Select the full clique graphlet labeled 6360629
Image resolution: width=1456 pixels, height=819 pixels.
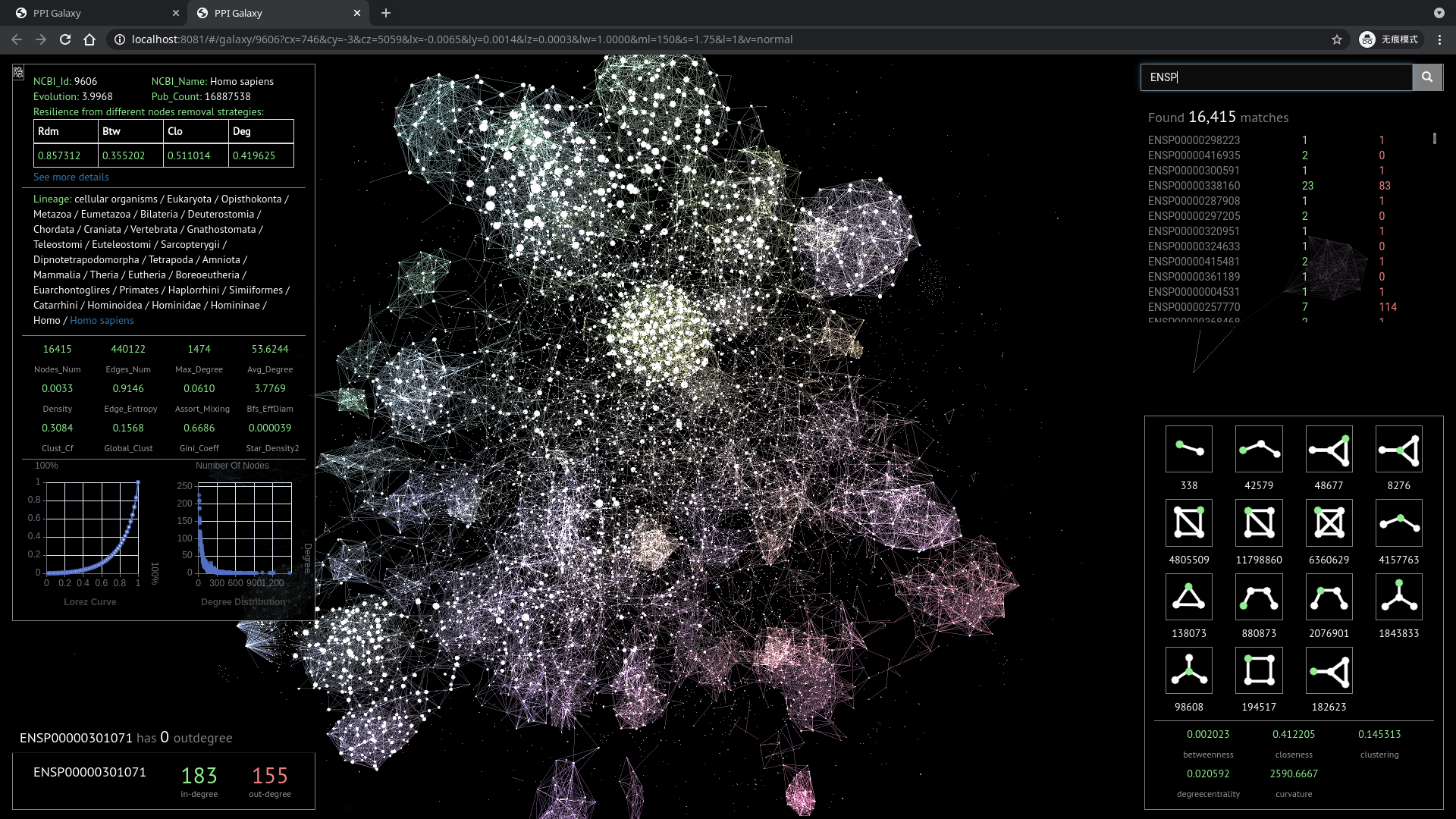1329,523
